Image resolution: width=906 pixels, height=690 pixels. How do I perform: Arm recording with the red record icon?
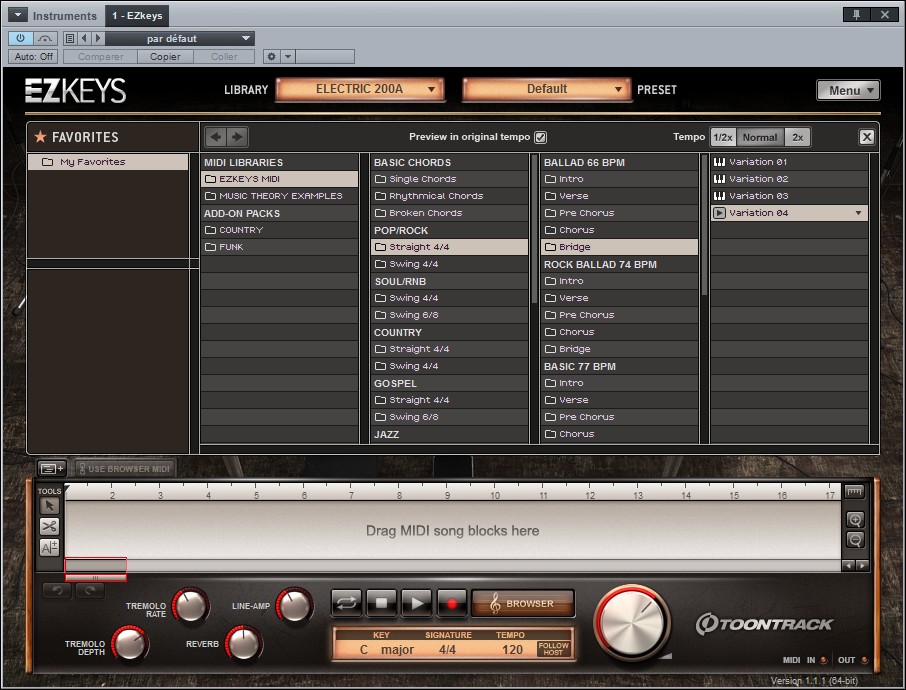[x=452, y=603]
